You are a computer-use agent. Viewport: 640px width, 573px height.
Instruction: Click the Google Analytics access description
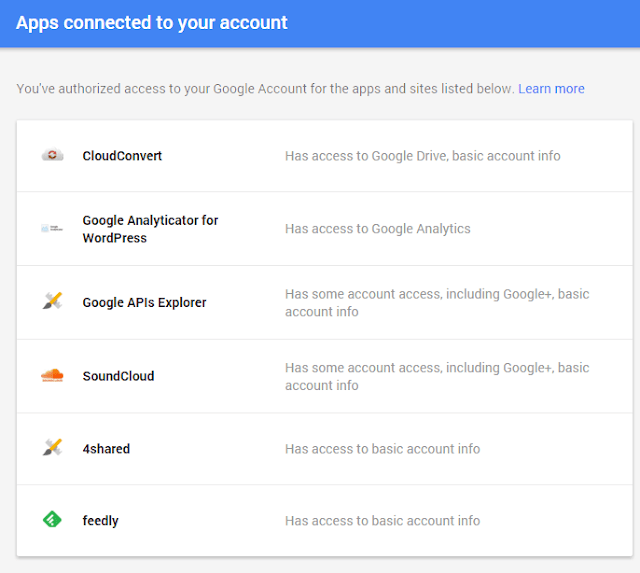click(x=377, y=229)
